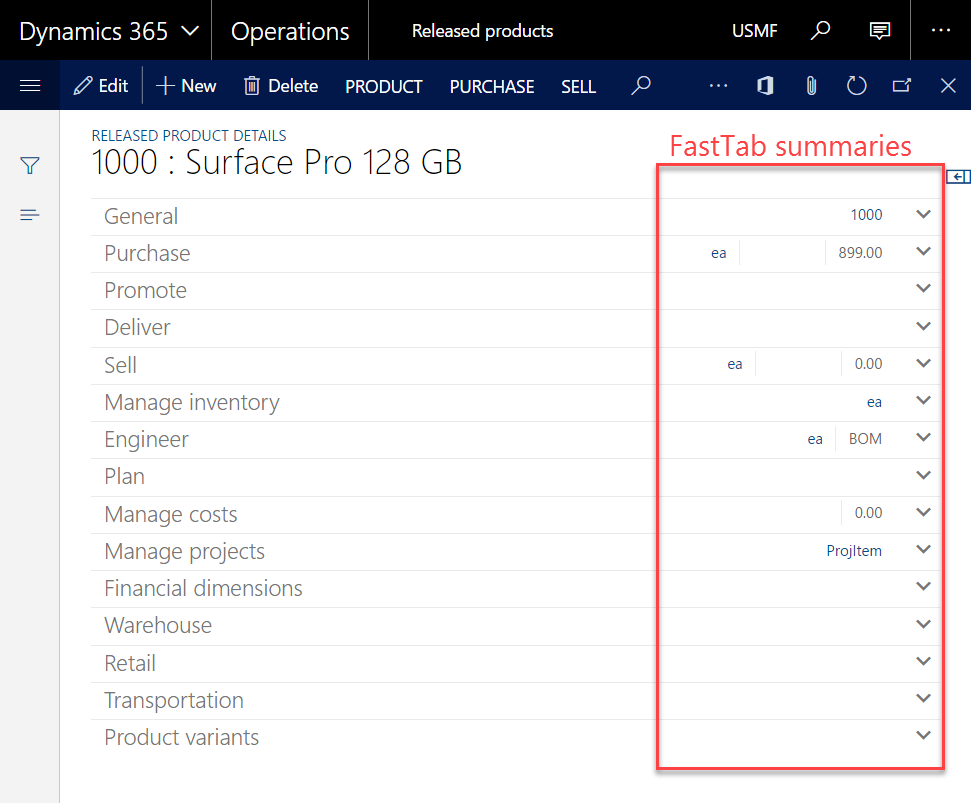The width and height of the screenshot is (971, 803).
Task: Expand the Purchase FastTab section
Action: 923,252
